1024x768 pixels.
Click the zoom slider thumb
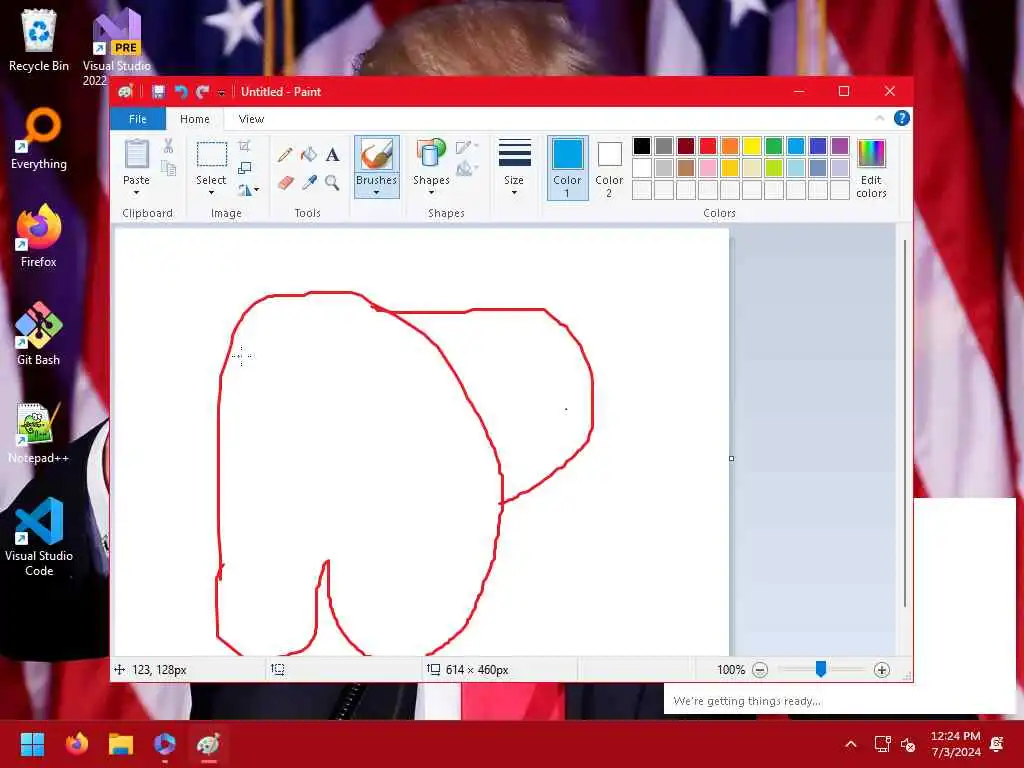pyautogui.click(x=821, y=669)
